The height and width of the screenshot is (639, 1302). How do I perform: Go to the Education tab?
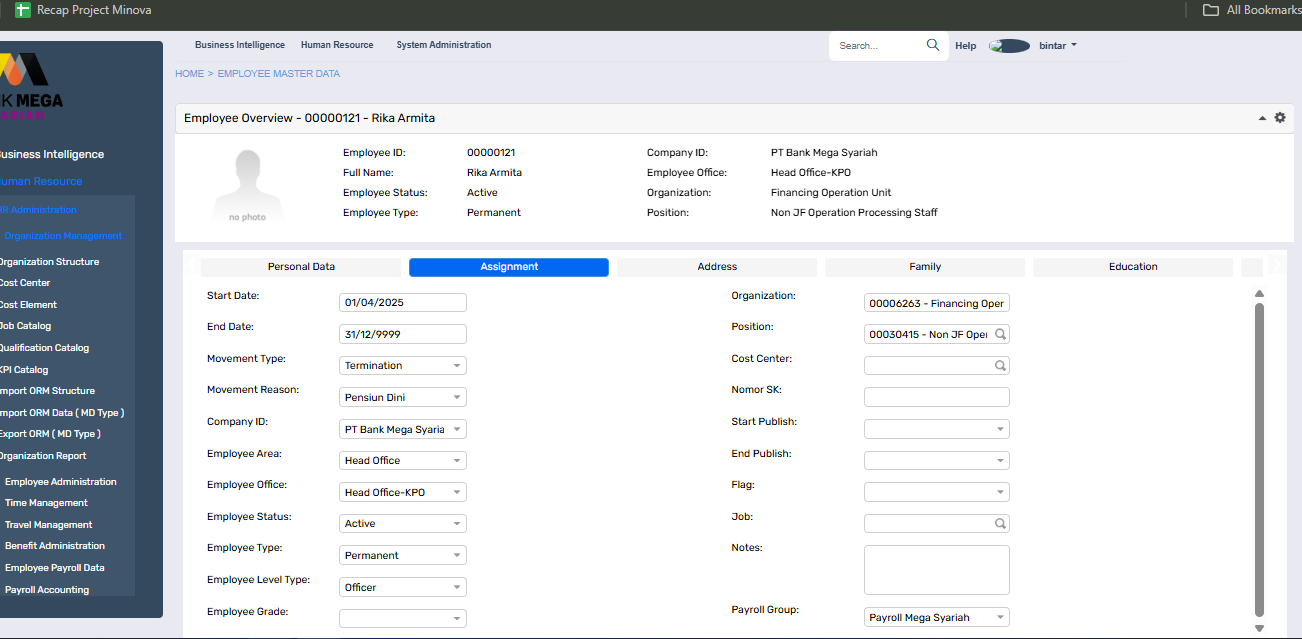coord(1133,267)
